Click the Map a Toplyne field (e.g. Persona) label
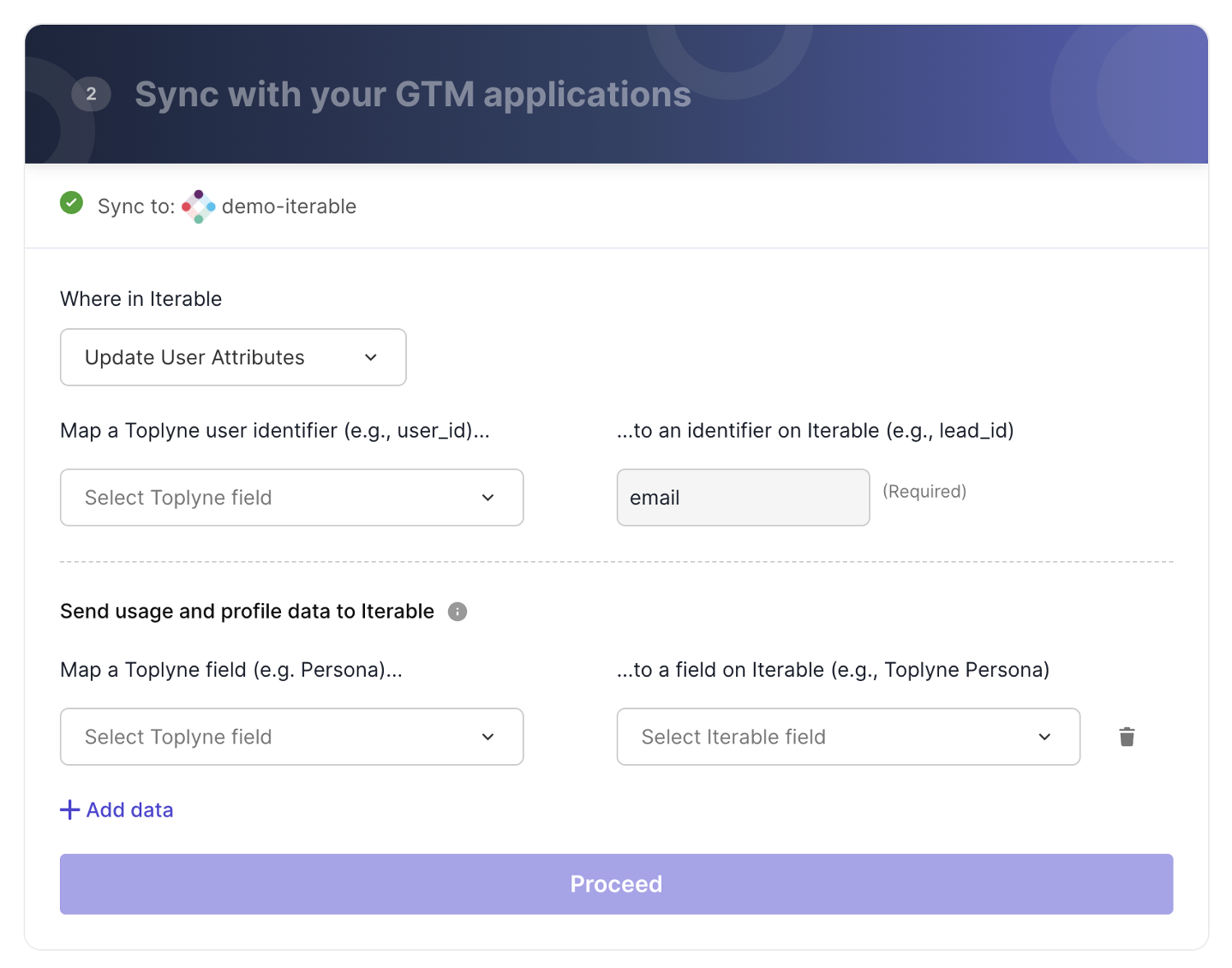This screenshot has height=968, width=1232. tap(231, 670)
